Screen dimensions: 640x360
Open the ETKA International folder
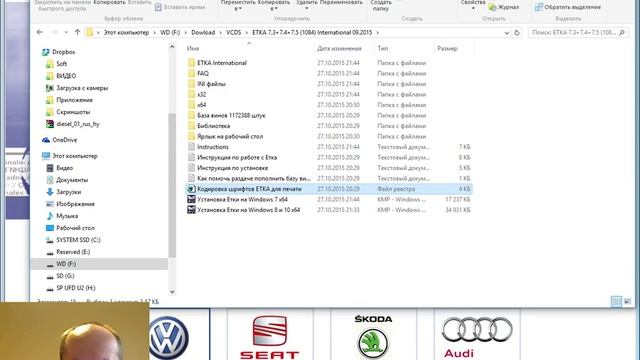pyautogui.click(x=222, y=63)
